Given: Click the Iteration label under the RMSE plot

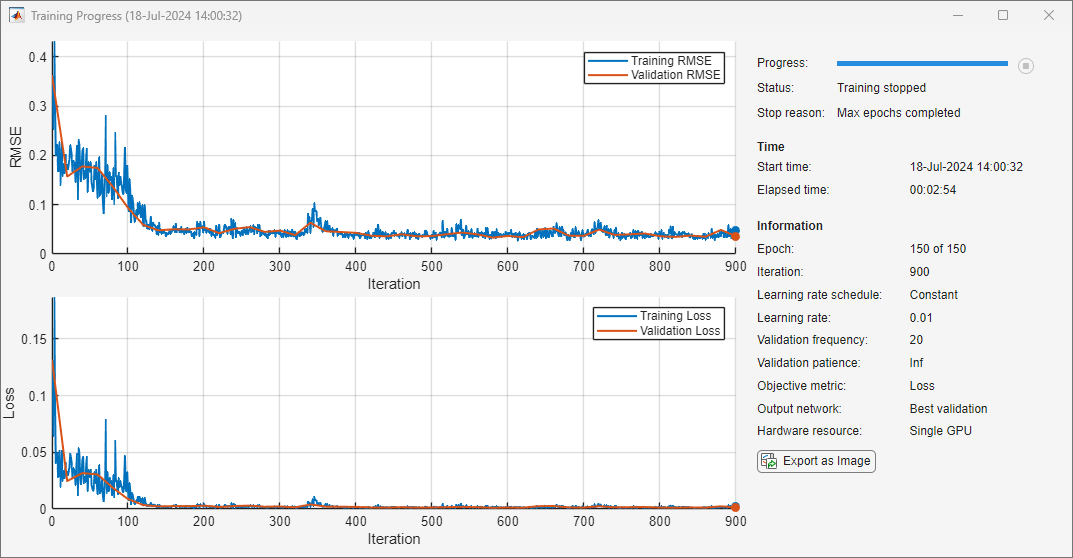Looking at the screenshot, I should point(394,284).
